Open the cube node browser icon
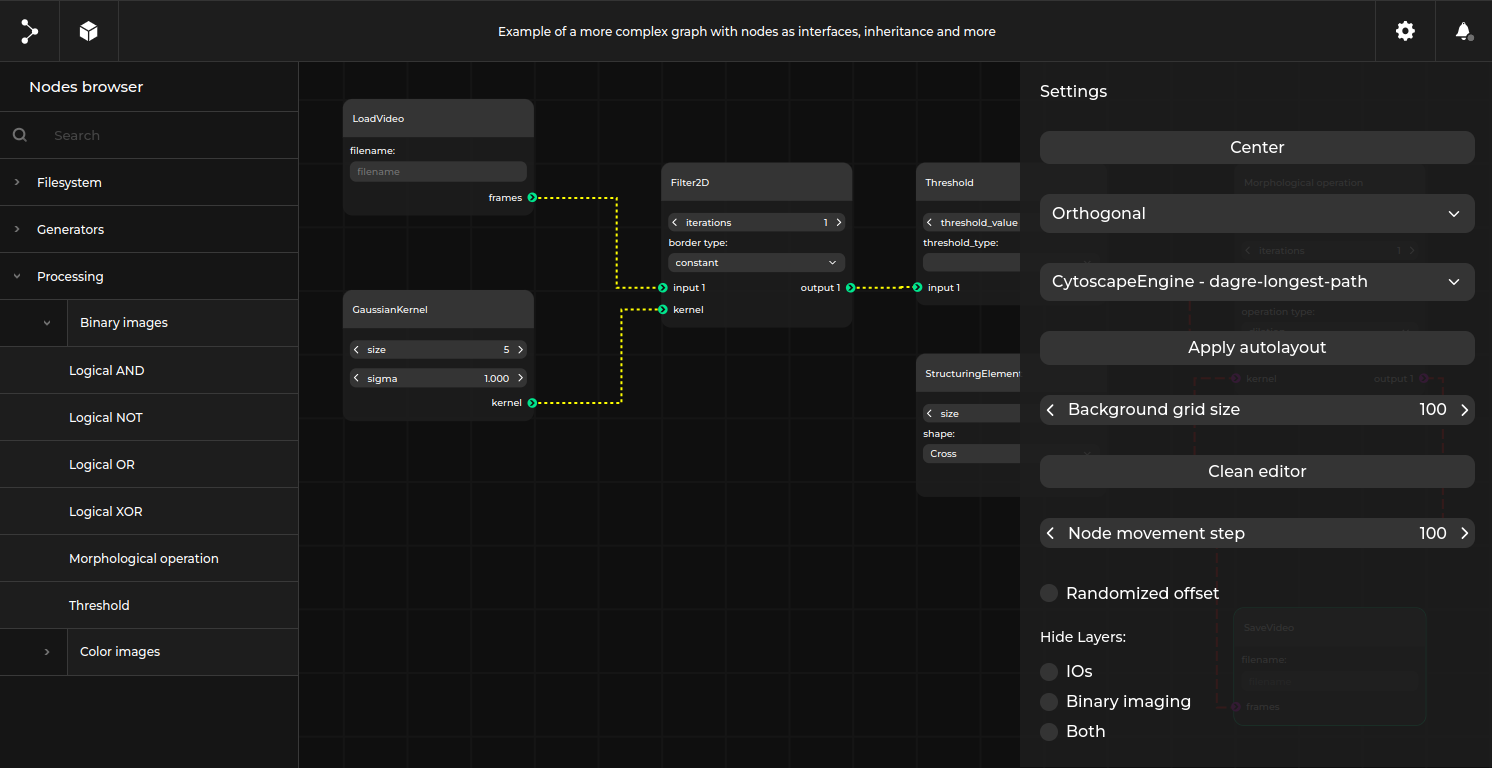Screen dimensions: 1492x768 point(89,31)
